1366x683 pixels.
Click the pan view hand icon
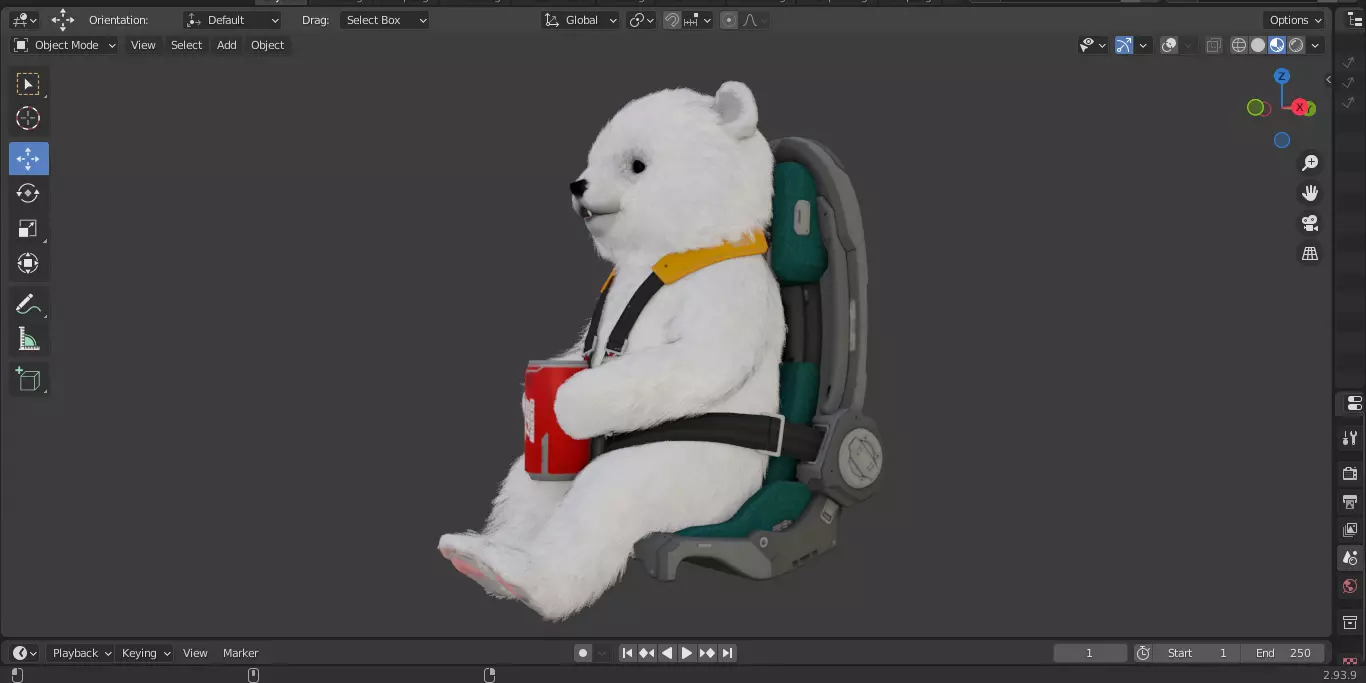click(x=1310, y=193)
